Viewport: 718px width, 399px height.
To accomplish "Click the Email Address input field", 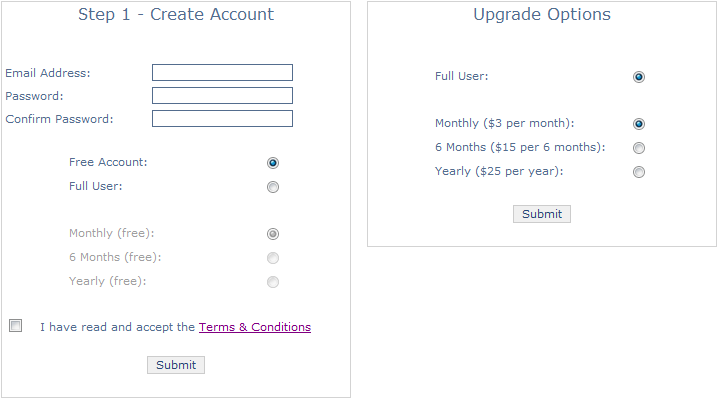I will coord(222,72).
